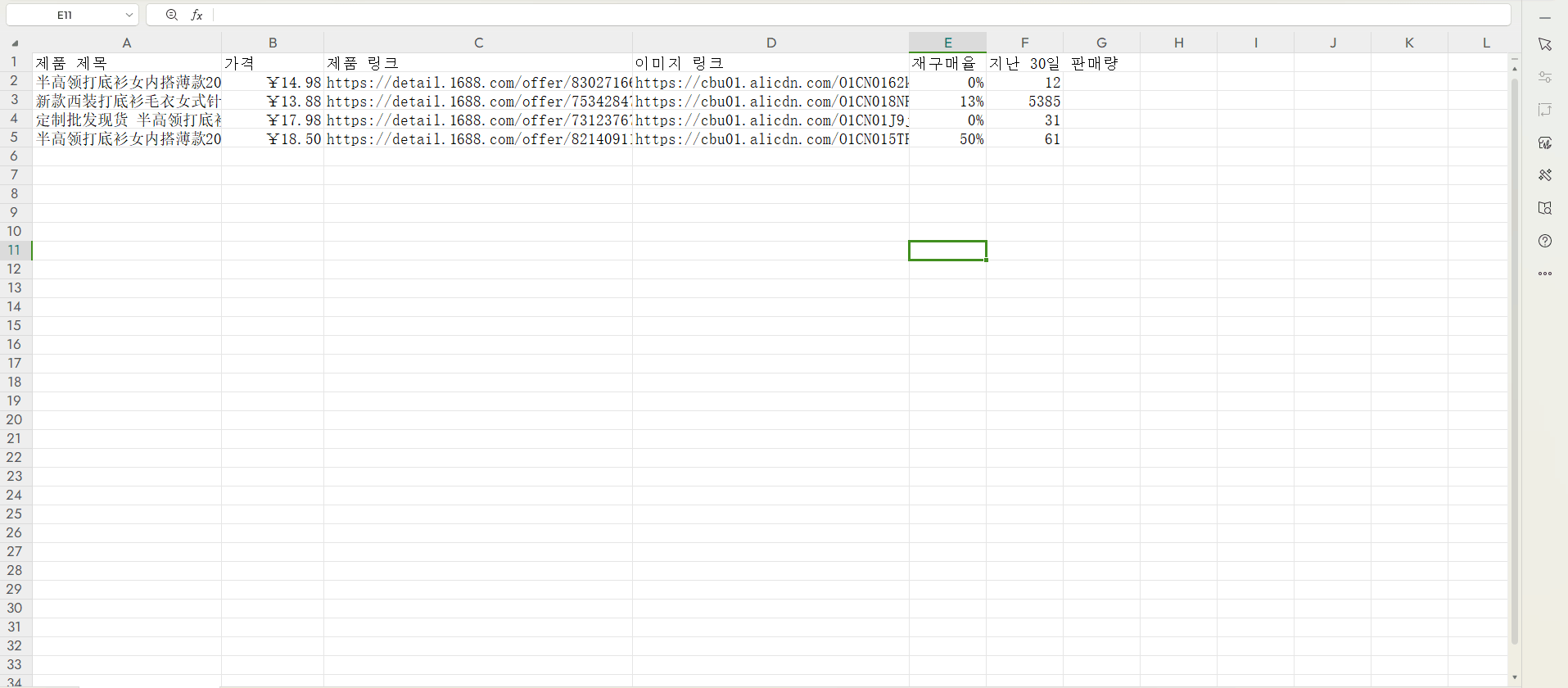Show more sidebar options via three dots

click(x=1545, y=274)
